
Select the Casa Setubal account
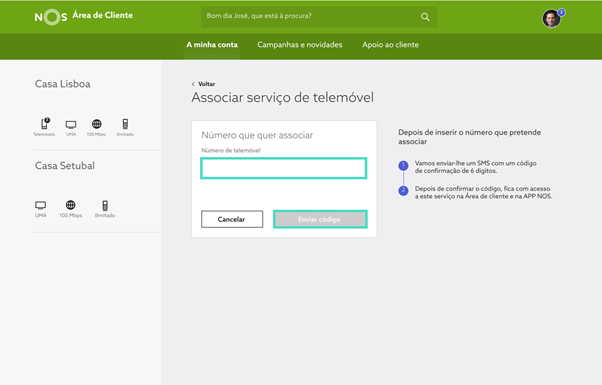click(x=65, y=165)
